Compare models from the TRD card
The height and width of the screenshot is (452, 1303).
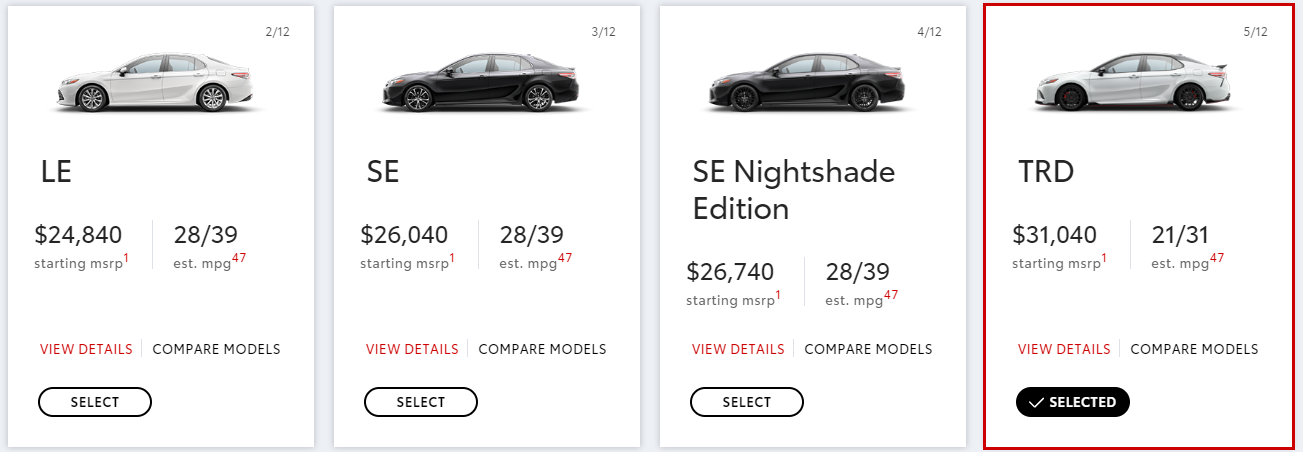tap(1194, 349)
